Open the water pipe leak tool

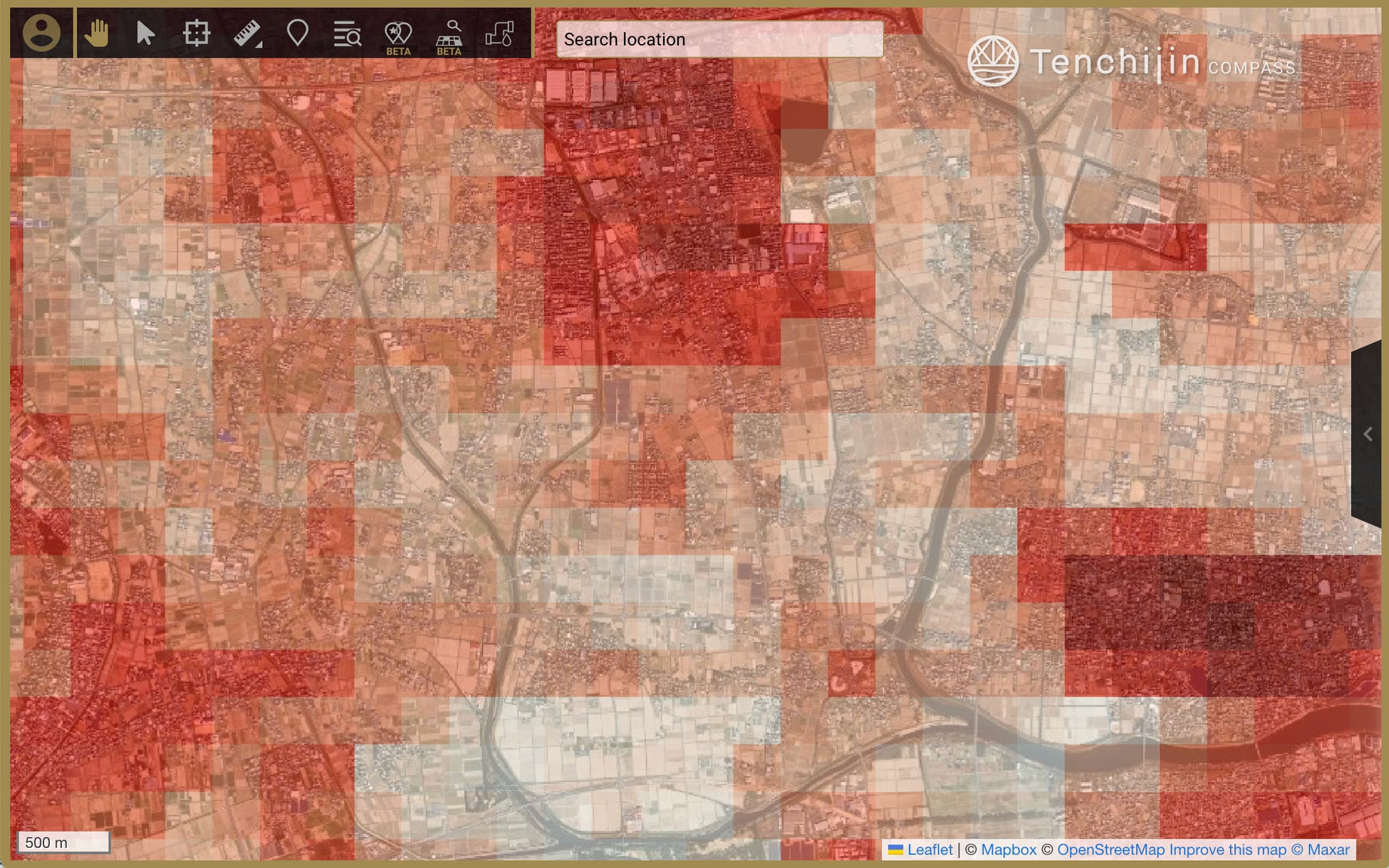(499, 33)
